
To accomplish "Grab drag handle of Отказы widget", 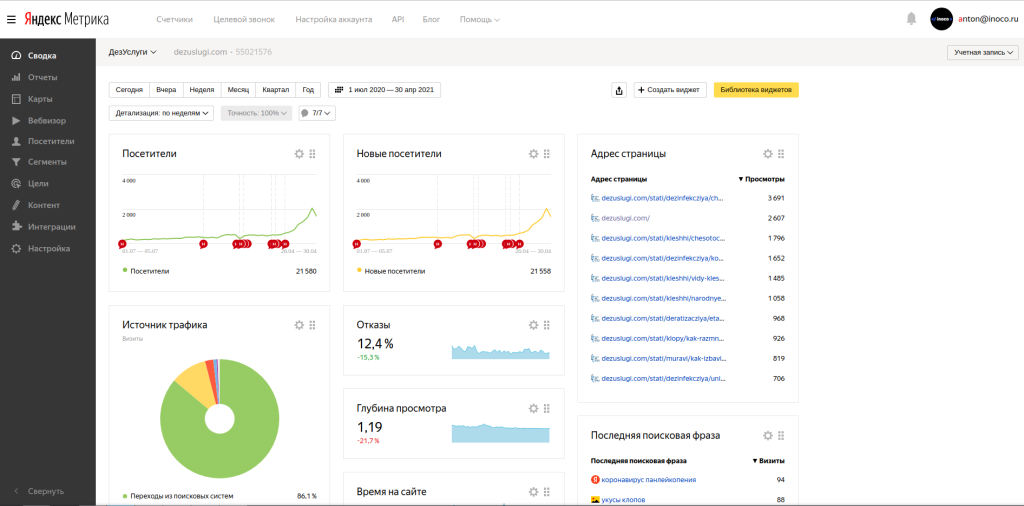I will point(547,325).
